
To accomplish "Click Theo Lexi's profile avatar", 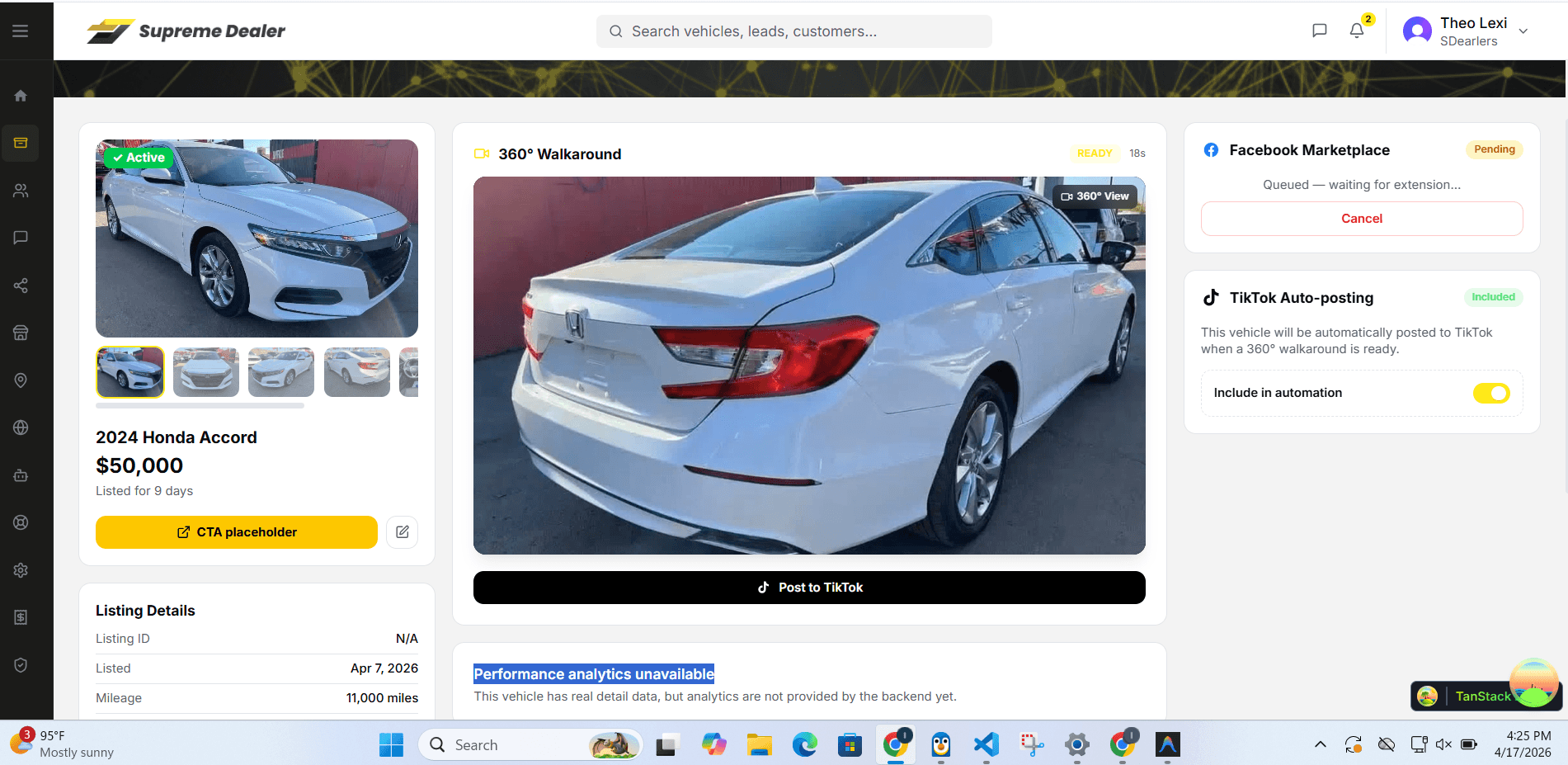I will coord(1417,31).
